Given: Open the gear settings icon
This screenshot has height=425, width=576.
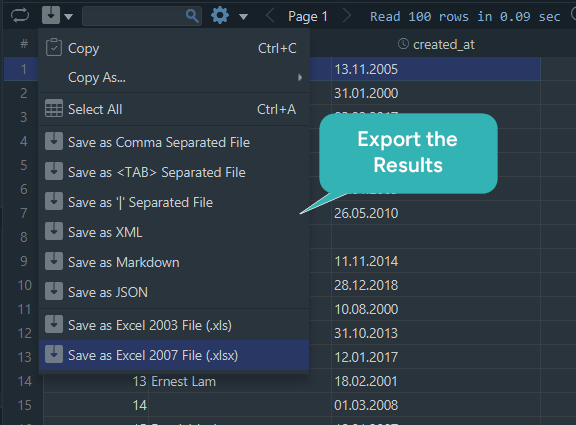Looking at the screenshot, I should (x=220, y=16).
